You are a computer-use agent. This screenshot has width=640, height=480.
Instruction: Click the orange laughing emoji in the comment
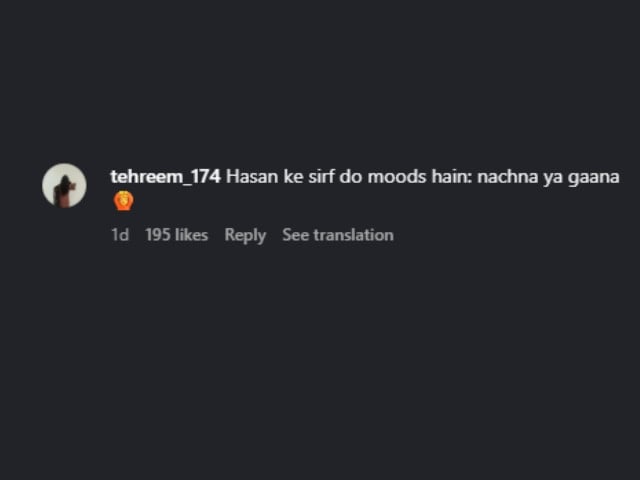[124, 201]
